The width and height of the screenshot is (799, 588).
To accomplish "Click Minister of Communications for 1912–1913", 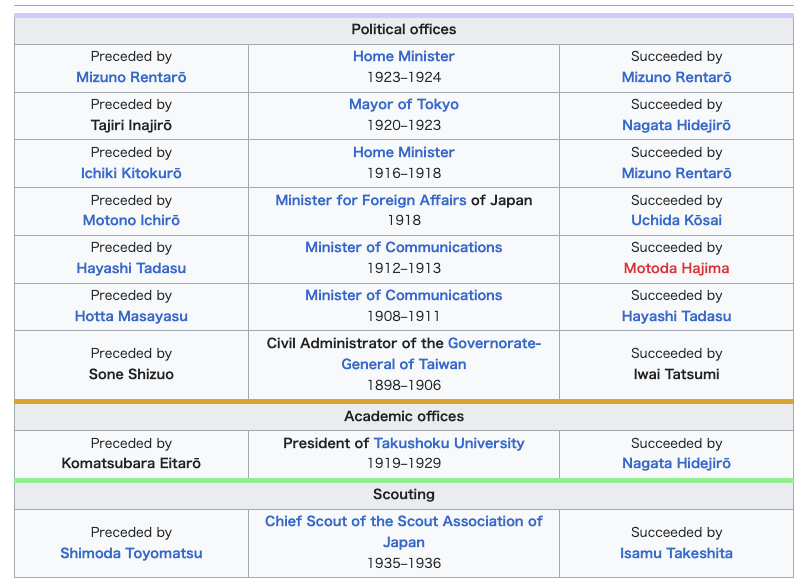I will (404, 247).
